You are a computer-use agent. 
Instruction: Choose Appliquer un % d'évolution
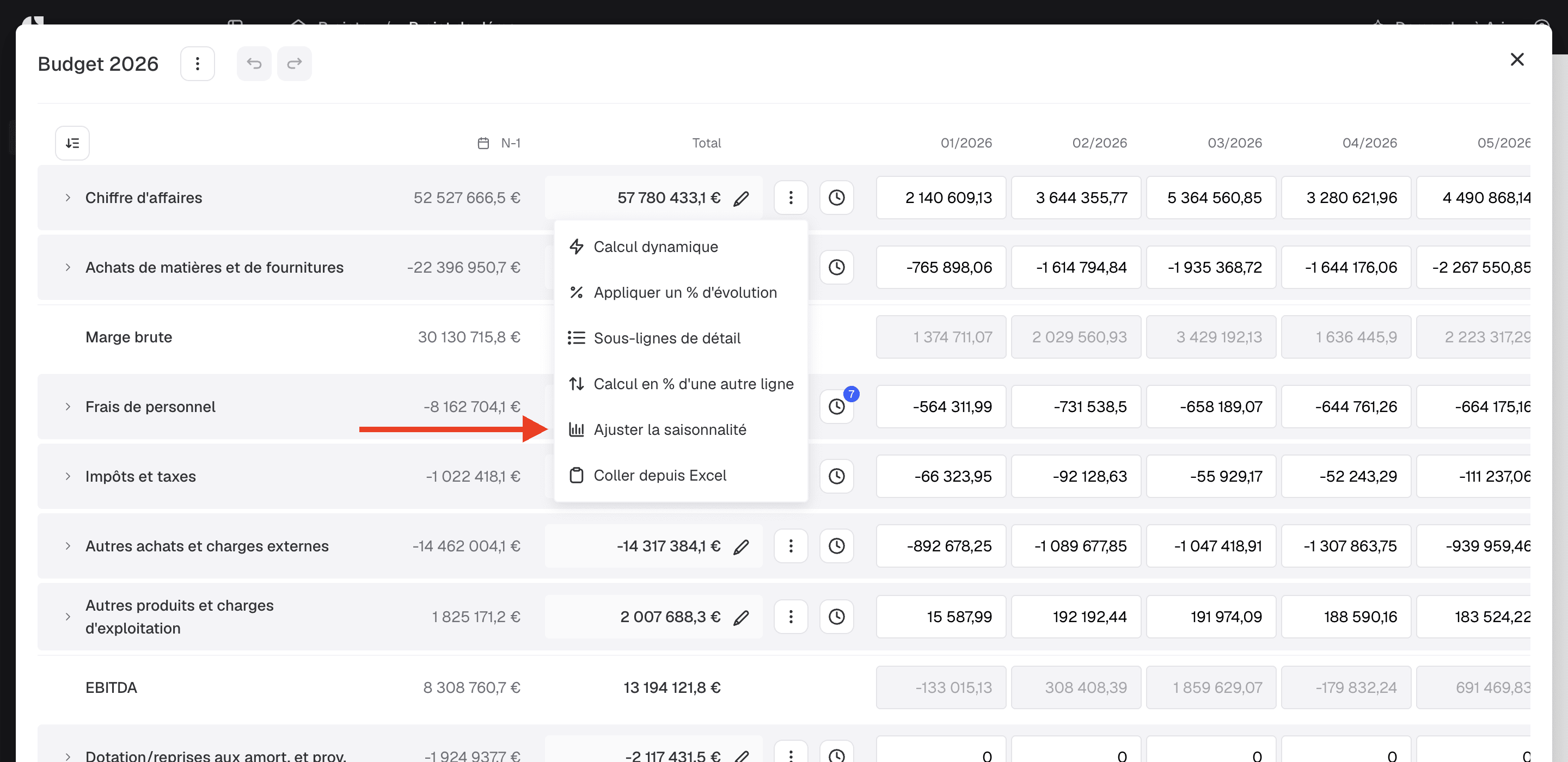[x=681, y=292]
